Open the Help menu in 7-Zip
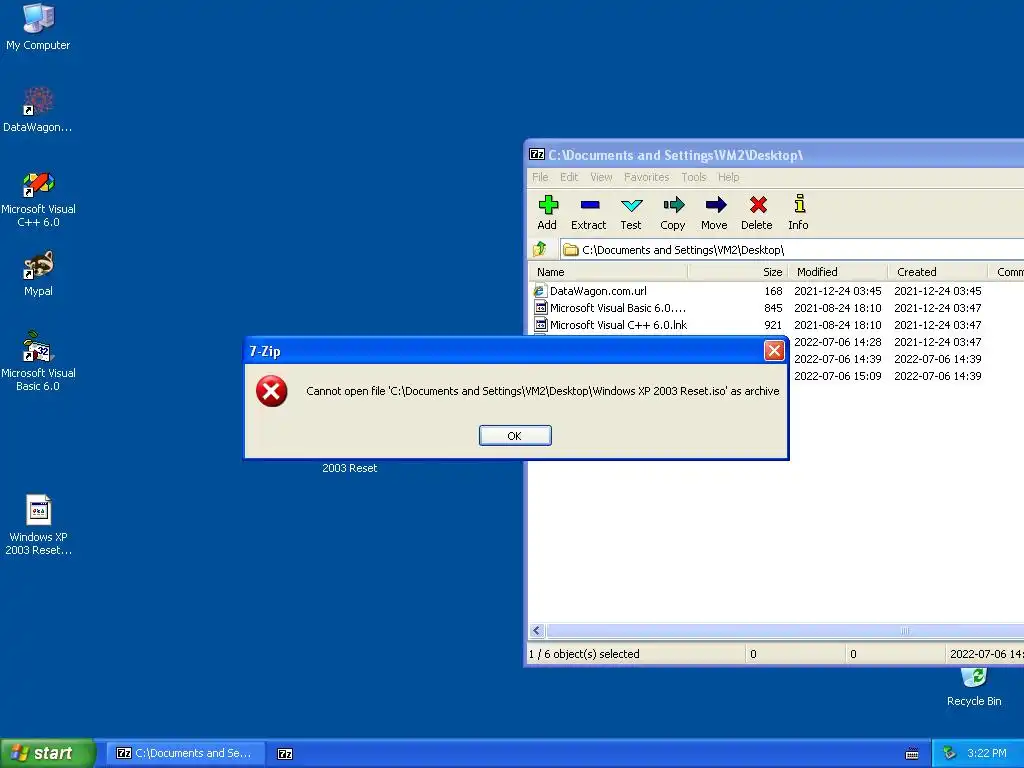This screenshot has width=1024, height=768. click(x=729, y=177)
